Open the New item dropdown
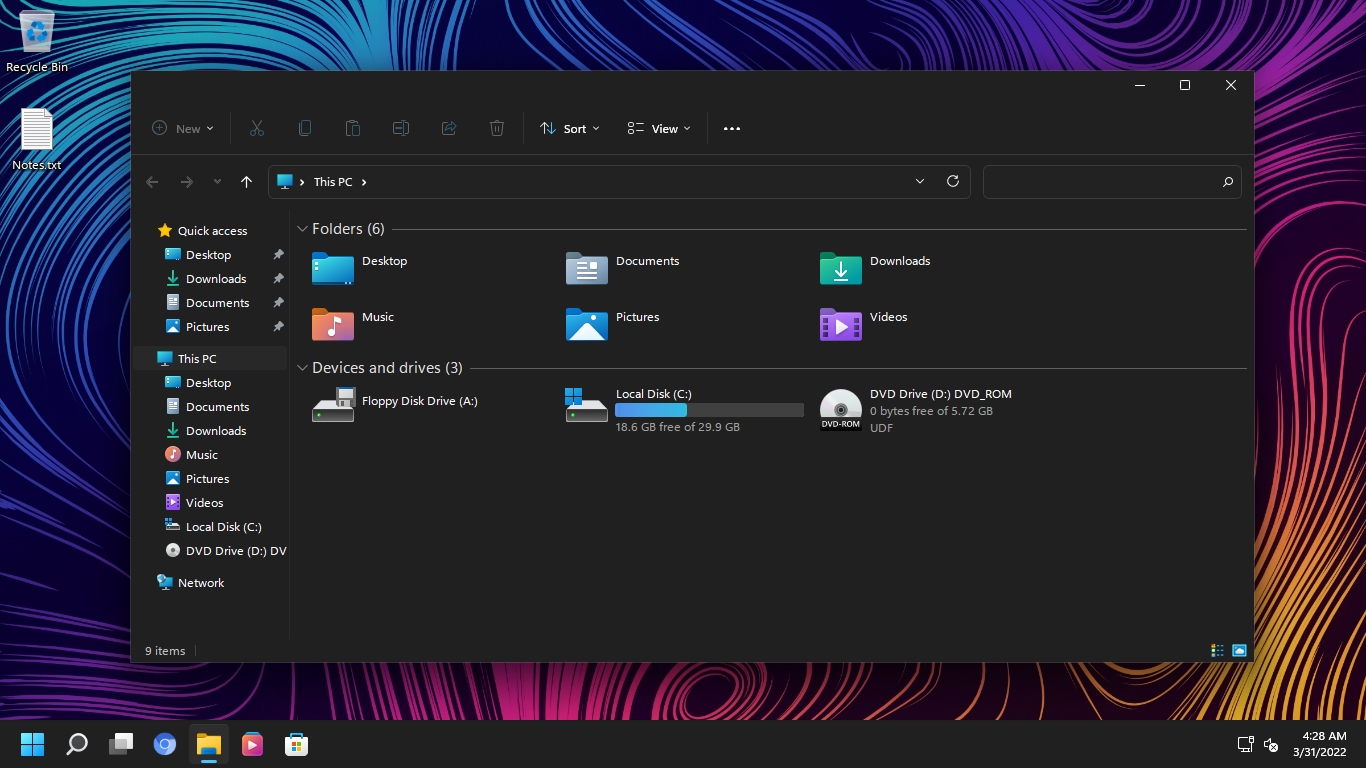1366x768 pixels. (x=183, y=128)
